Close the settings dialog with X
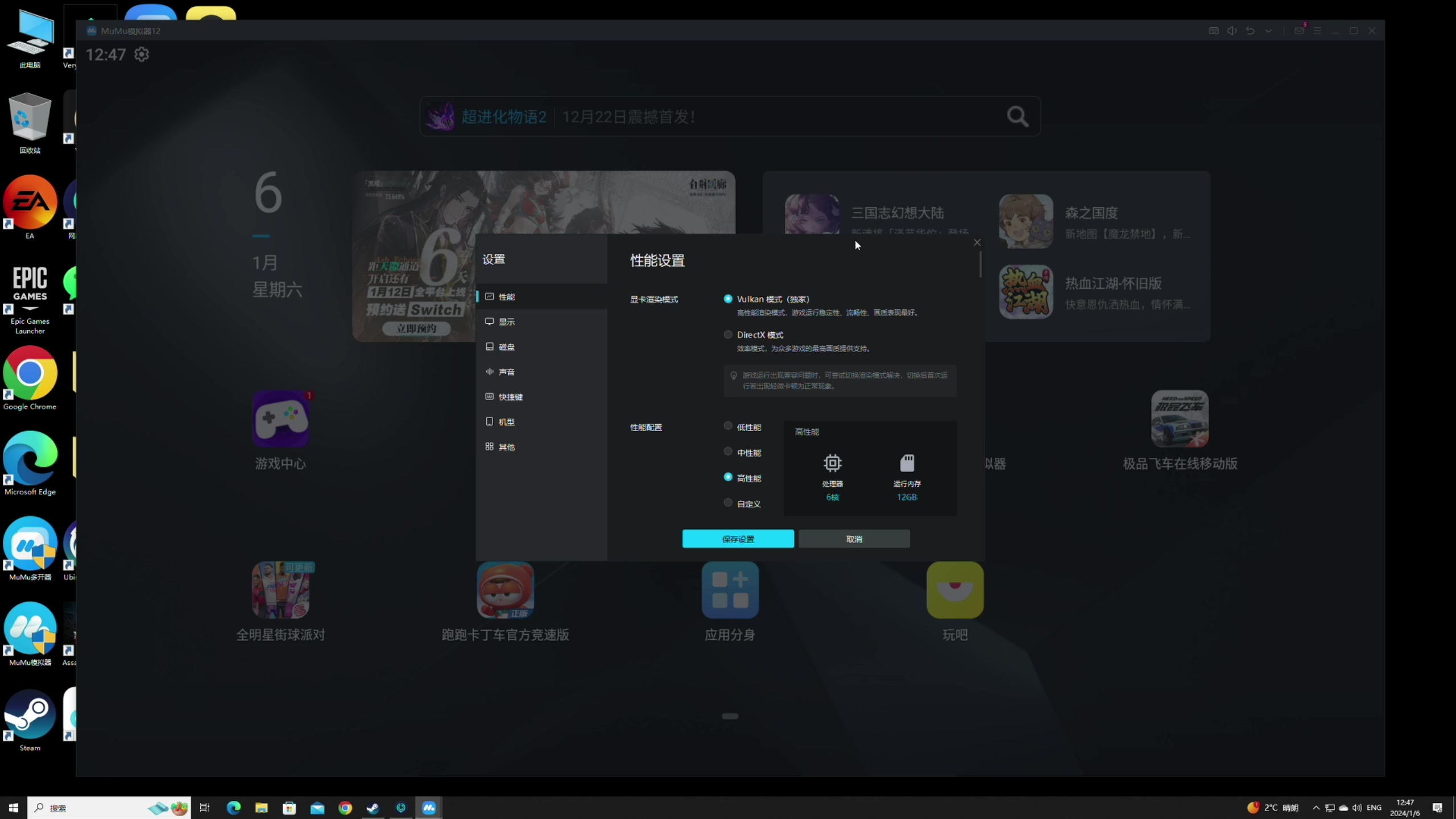This screenshot has height=819, width=1456. click(x=977, y=243)
